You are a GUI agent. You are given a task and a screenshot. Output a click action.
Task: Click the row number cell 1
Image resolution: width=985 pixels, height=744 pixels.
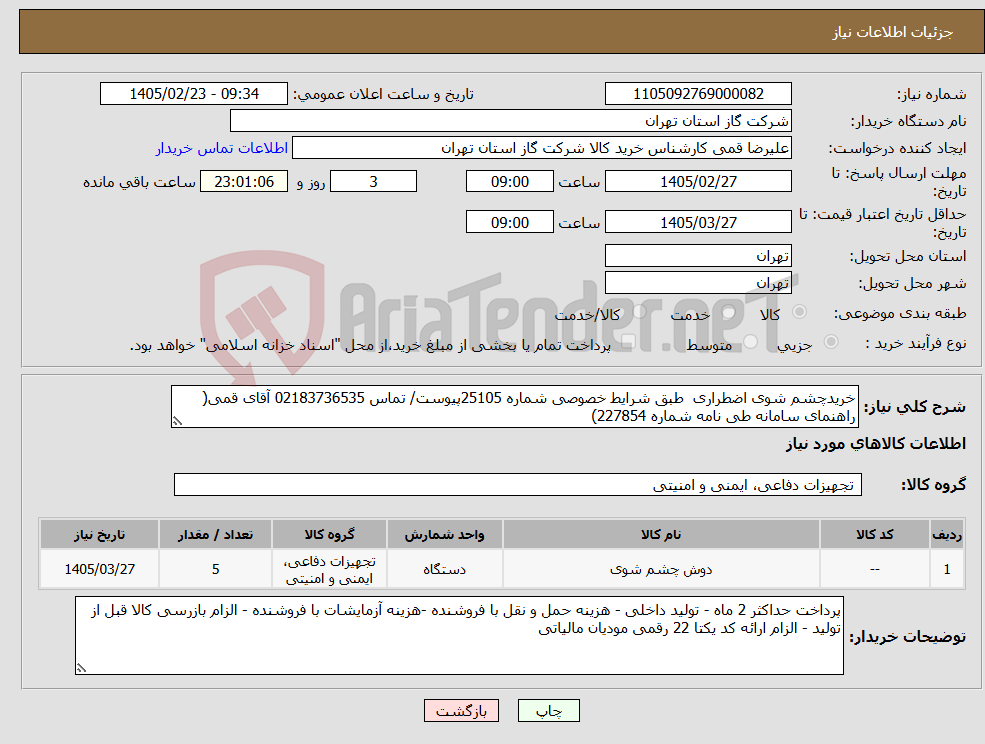click(947, 569)
